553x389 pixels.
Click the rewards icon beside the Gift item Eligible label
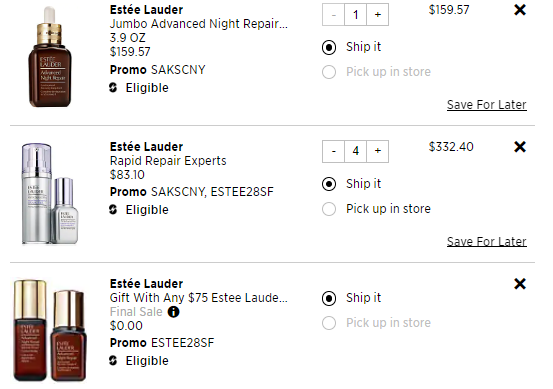pos(113,360)
